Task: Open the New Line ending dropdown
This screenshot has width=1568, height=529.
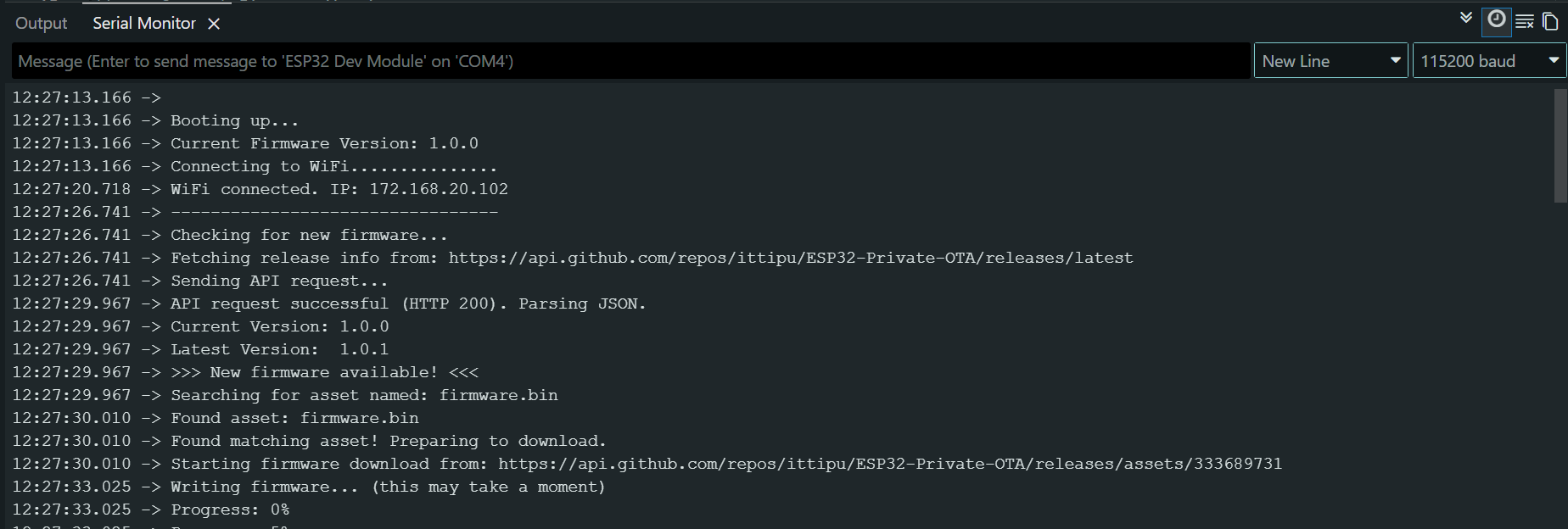Action: point(1330,61)
